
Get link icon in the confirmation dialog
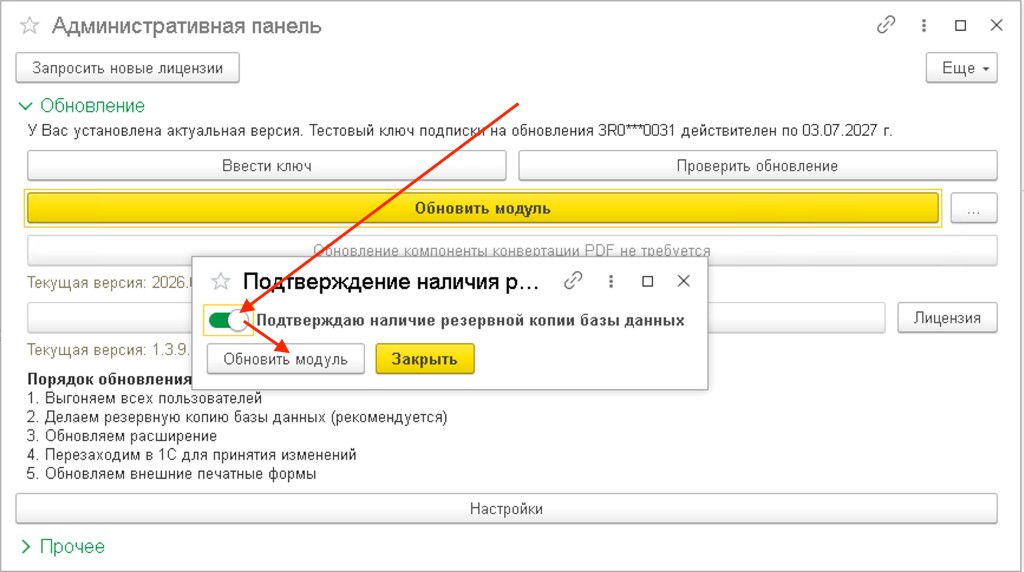point(573,281)
